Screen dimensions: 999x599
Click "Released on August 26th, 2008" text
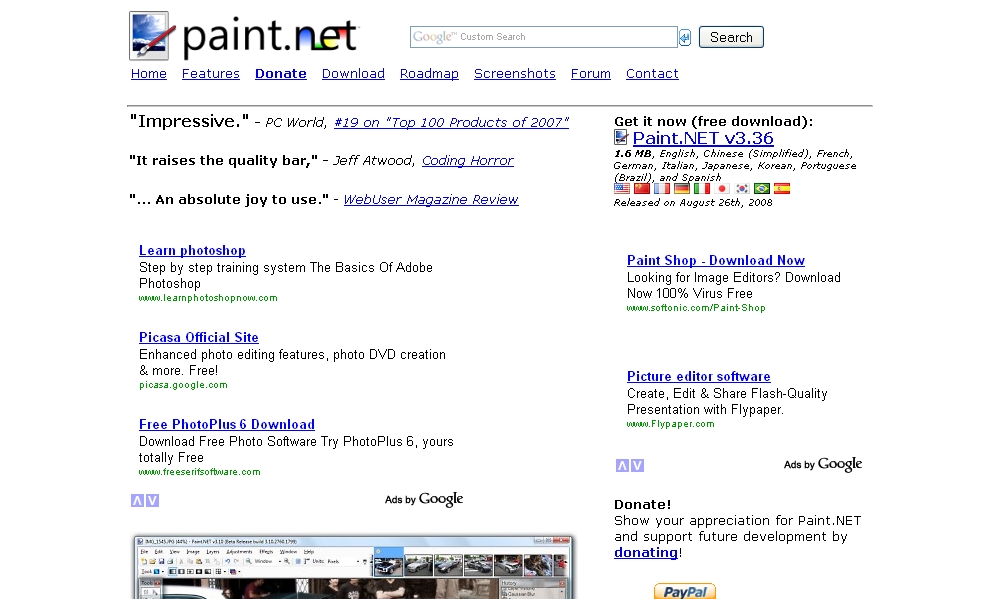click(693, 203)
